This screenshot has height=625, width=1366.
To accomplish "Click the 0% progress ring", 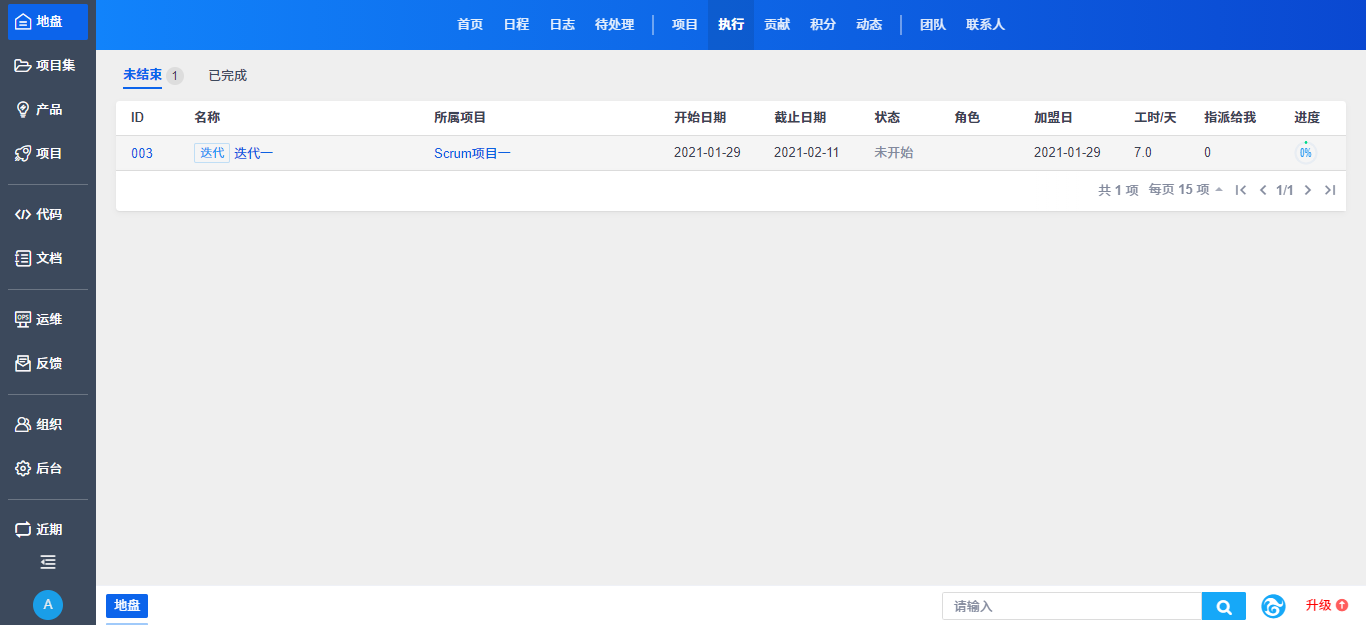I will [x=1305, y=153].
